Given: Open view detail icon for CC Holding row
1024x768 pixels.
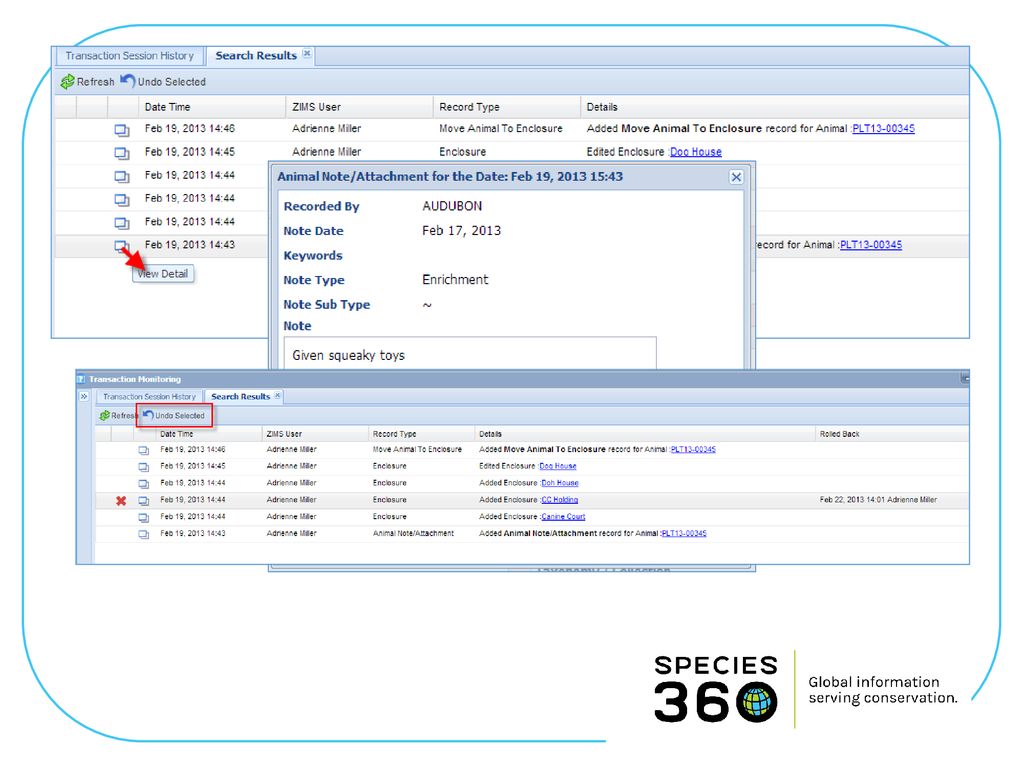Looking at the screenshot, I should click(x=144, y=501).
